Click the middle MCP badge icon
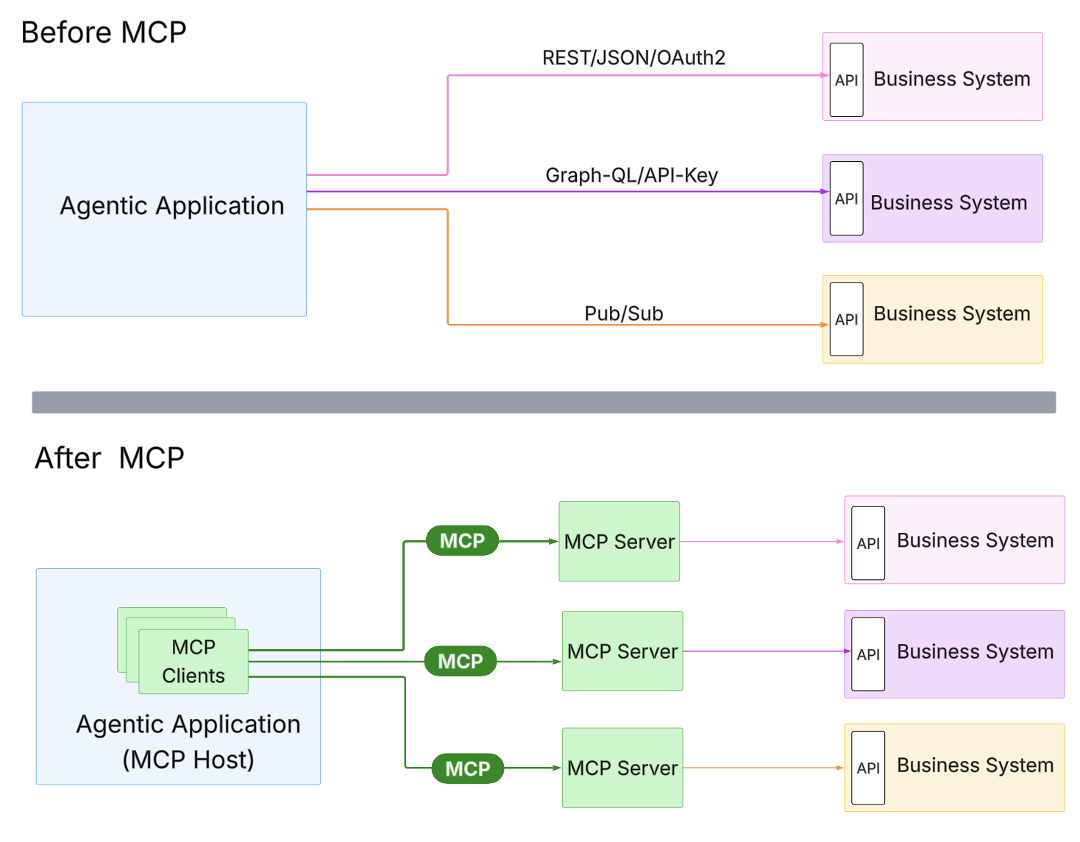 tap(460, 661)
